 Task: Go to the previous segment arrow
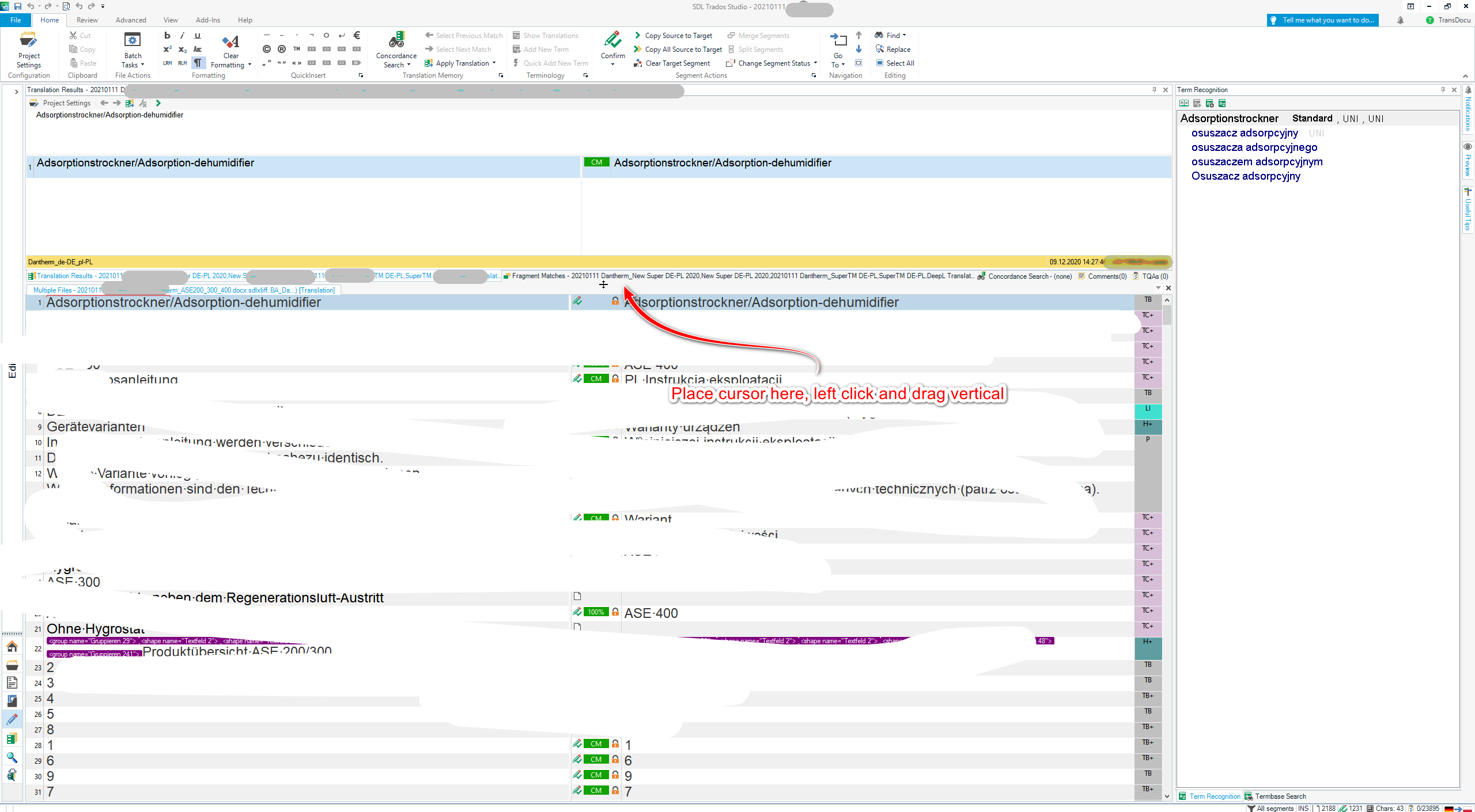click(858, 36)
